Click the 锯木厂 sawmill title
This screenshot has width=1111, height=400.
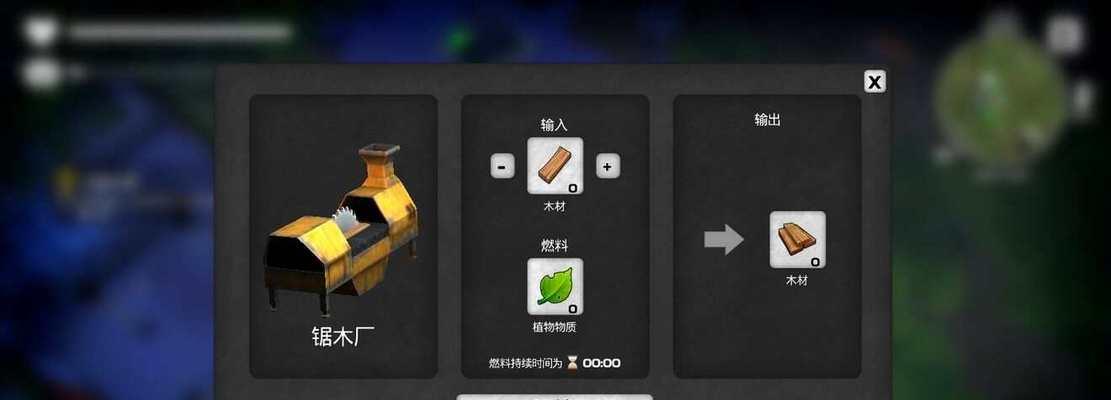(344, 336)
